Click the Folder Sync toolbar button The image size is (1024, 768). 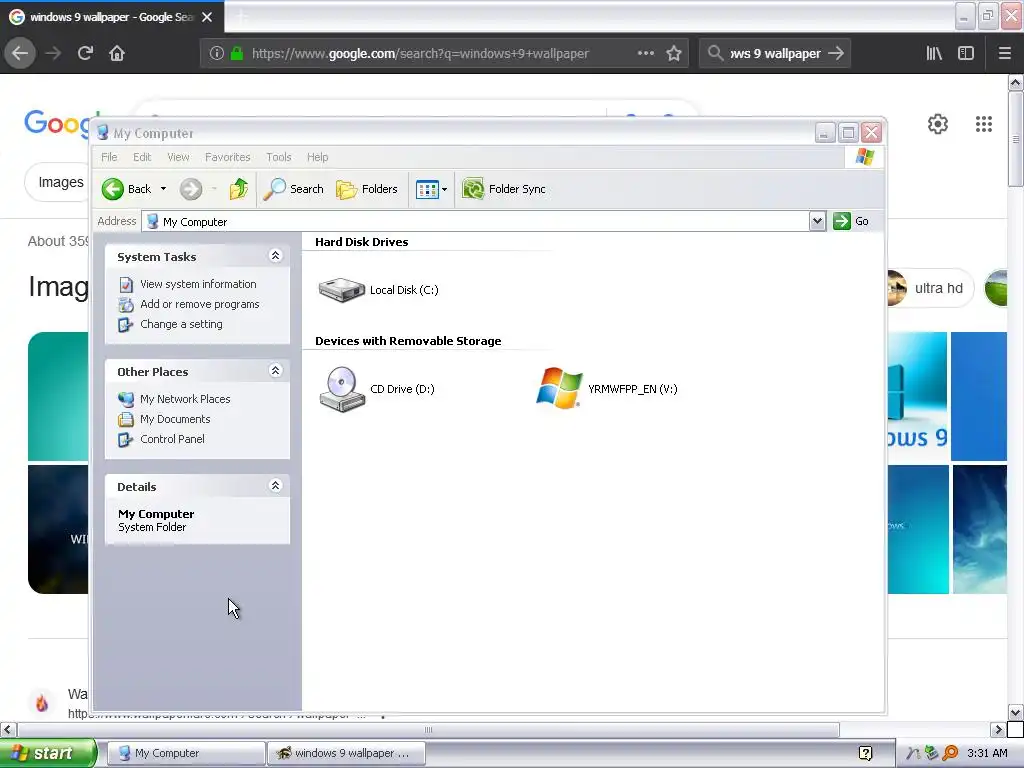coord(504,189)
